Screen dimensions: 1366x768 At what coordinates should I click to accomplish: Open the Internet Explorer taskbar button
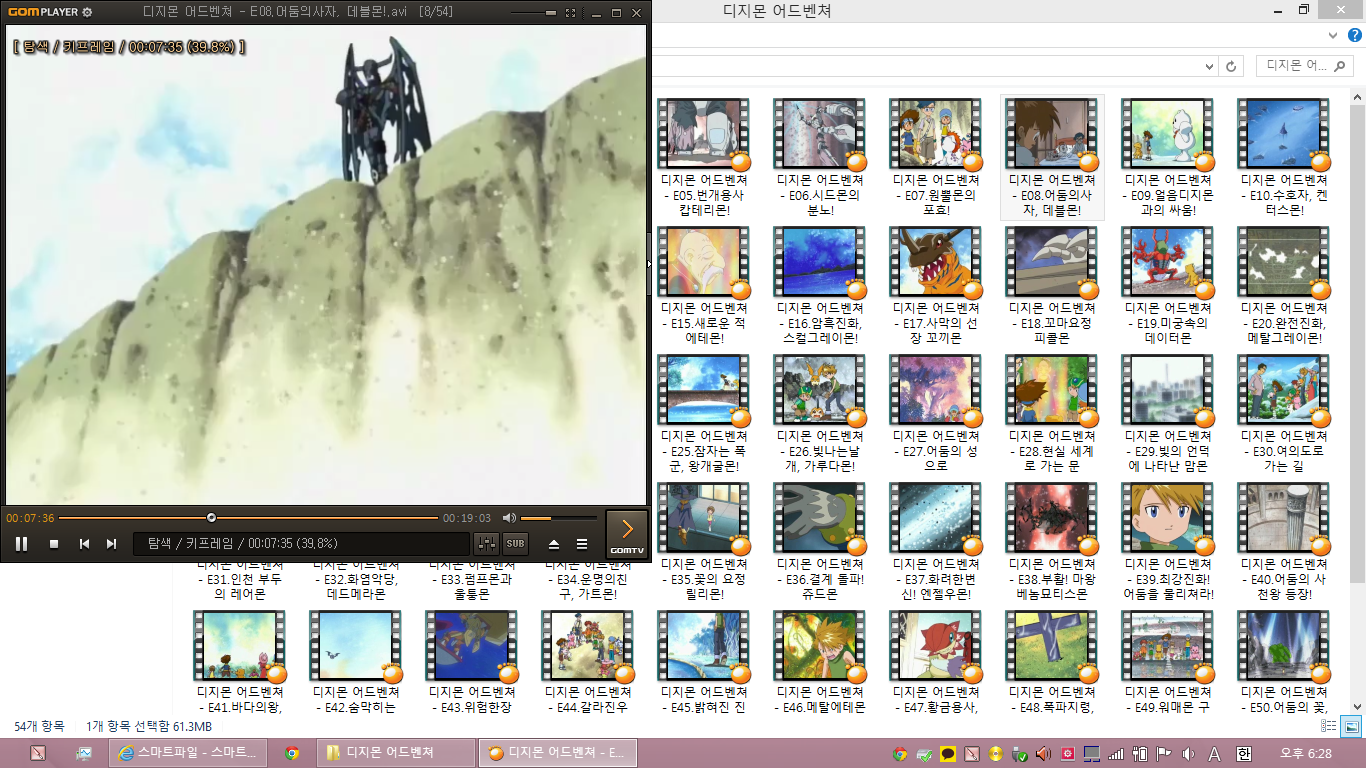pyautogui.click(x=188, y=753)
